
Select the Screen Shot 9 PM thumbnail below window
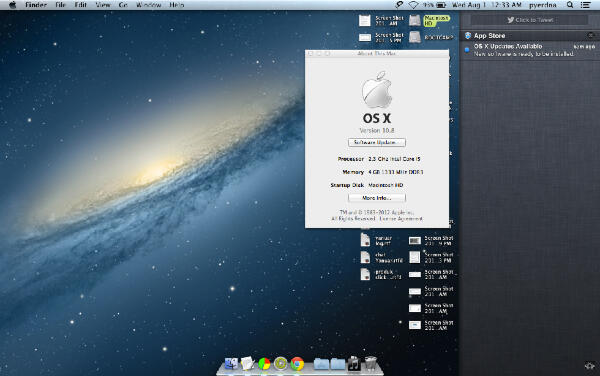pos(415,241)
